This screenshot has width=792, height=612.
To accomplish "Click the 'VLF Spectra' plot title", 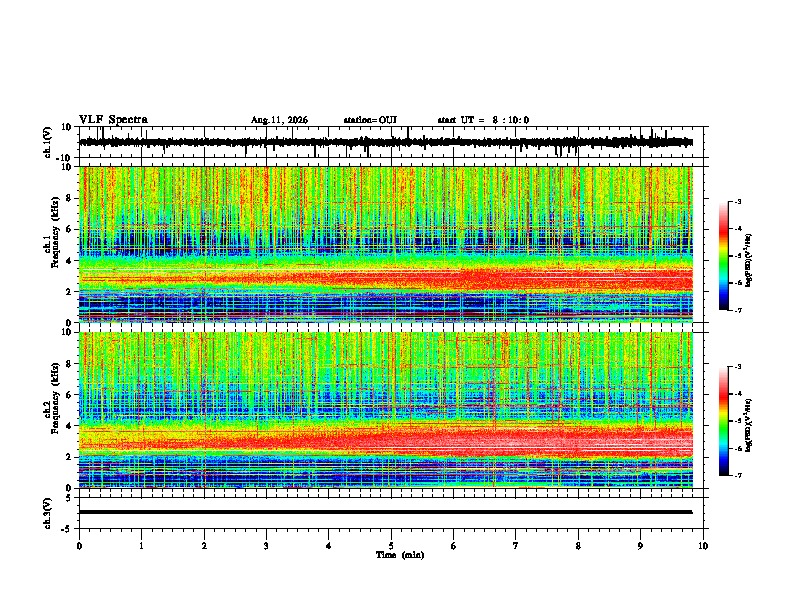I will [x=113, y=120].
